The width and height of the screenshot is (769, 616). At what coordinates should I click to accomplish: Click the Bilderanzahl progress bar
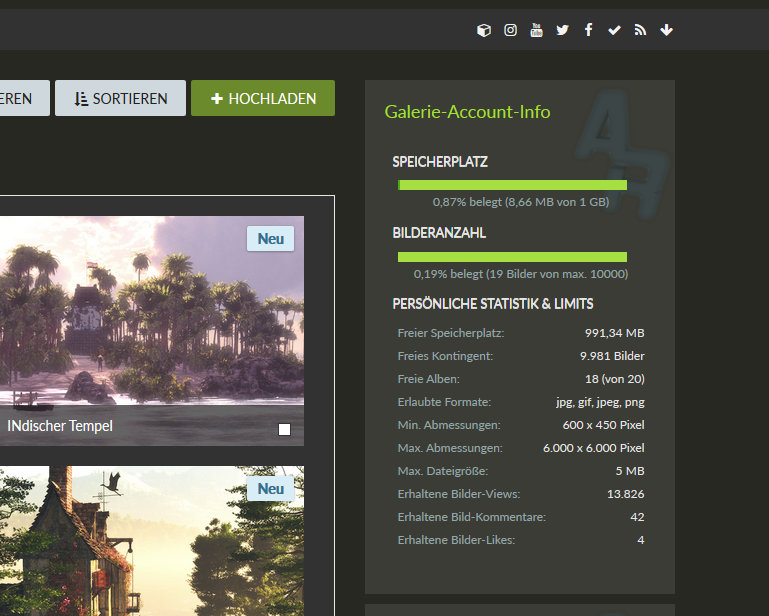click(x=513, y=257)
